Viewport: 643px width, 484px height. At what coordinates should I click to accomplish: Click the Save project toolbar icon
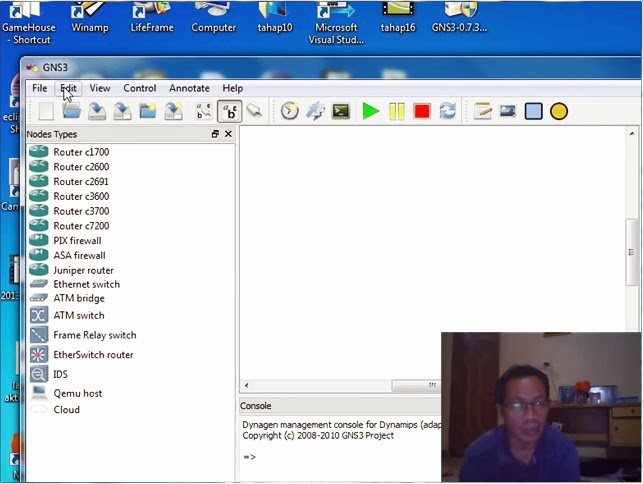(x=97, y=111)
